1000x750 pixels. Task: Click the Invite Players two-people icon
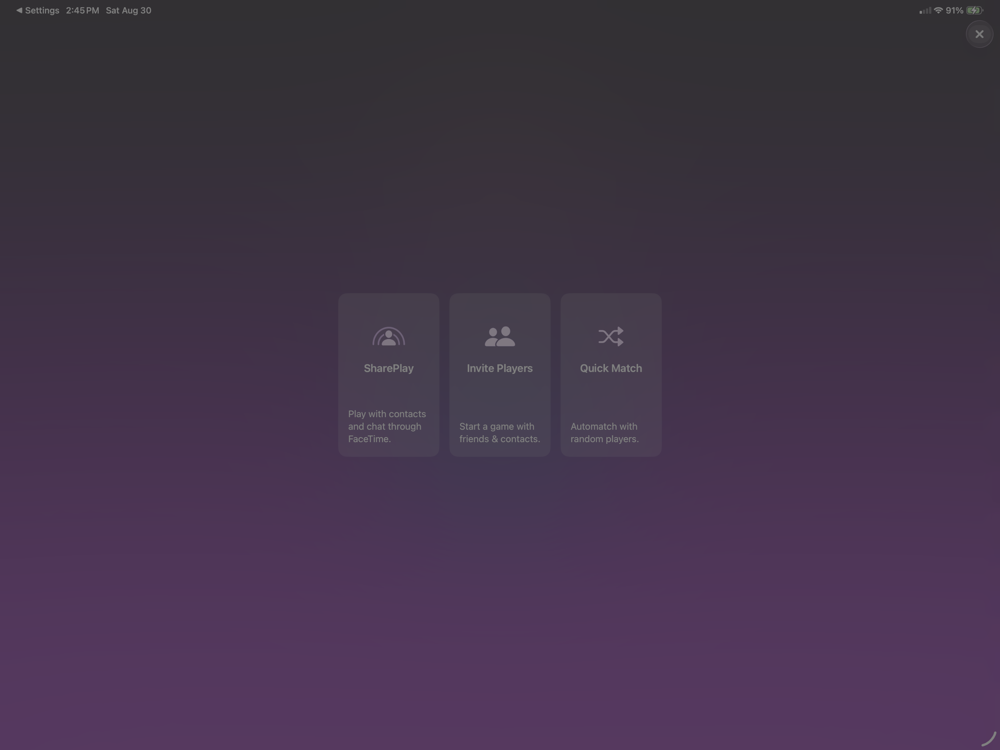click(499, 336)
